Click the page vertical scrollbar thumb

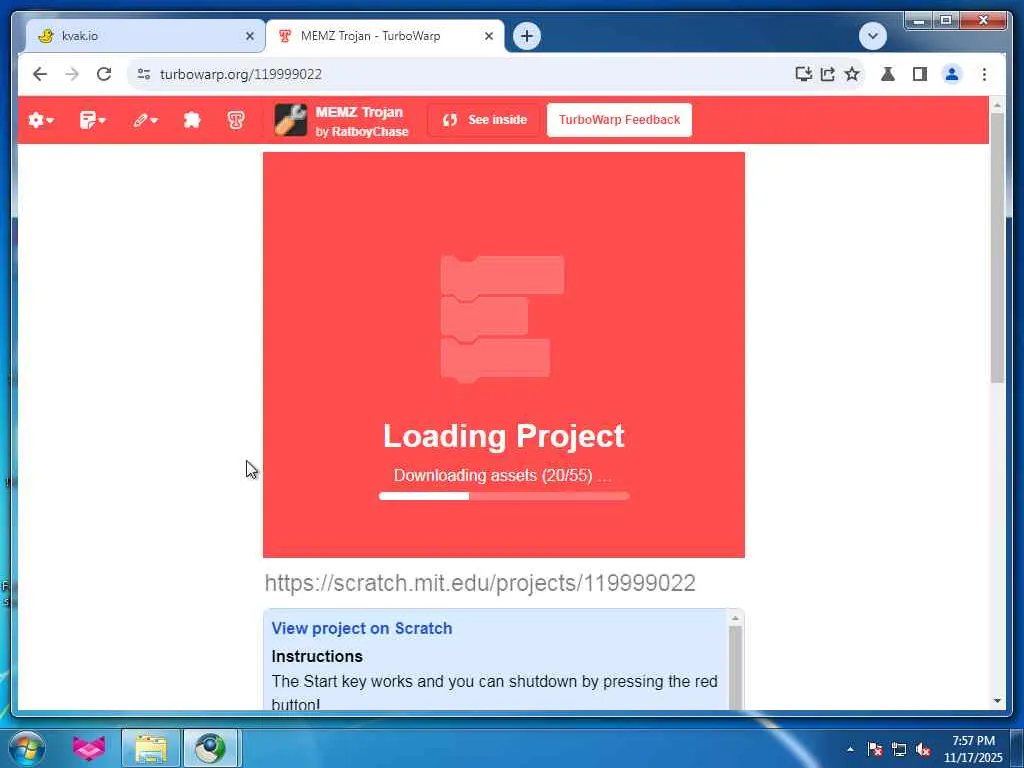(x=997, y=248)
